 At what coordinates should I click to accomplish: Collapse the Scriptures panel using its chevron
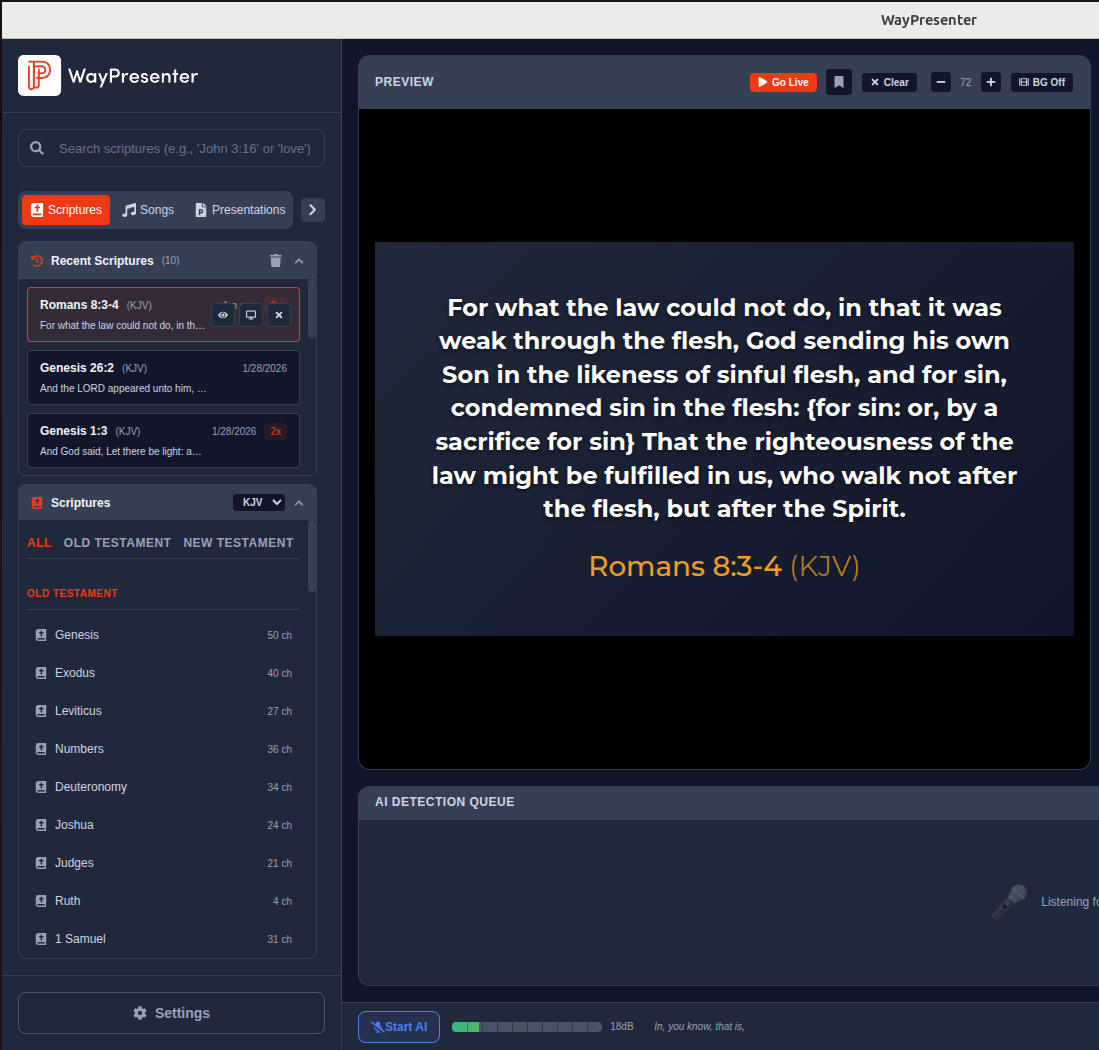pos(299,502)
